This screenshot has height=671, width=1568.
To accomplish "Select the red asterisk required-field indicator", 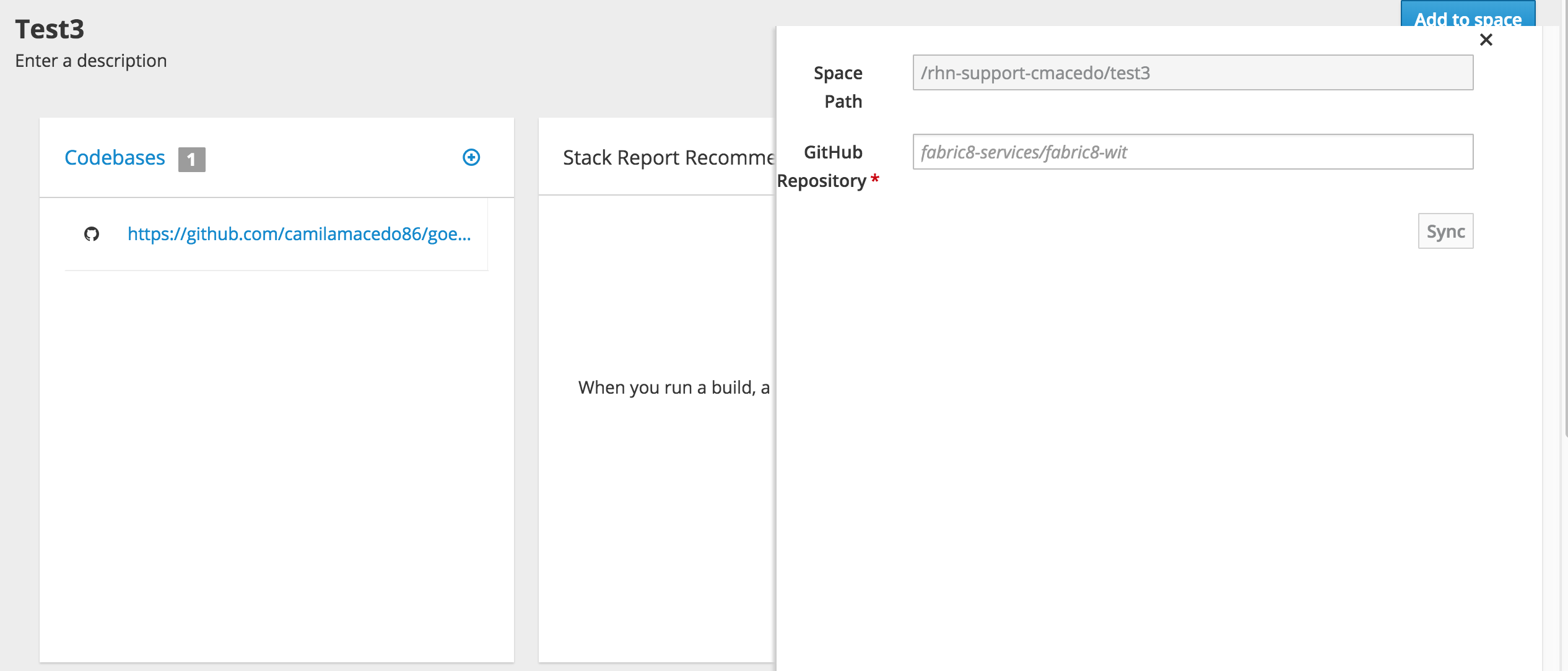I will [874, 180].
